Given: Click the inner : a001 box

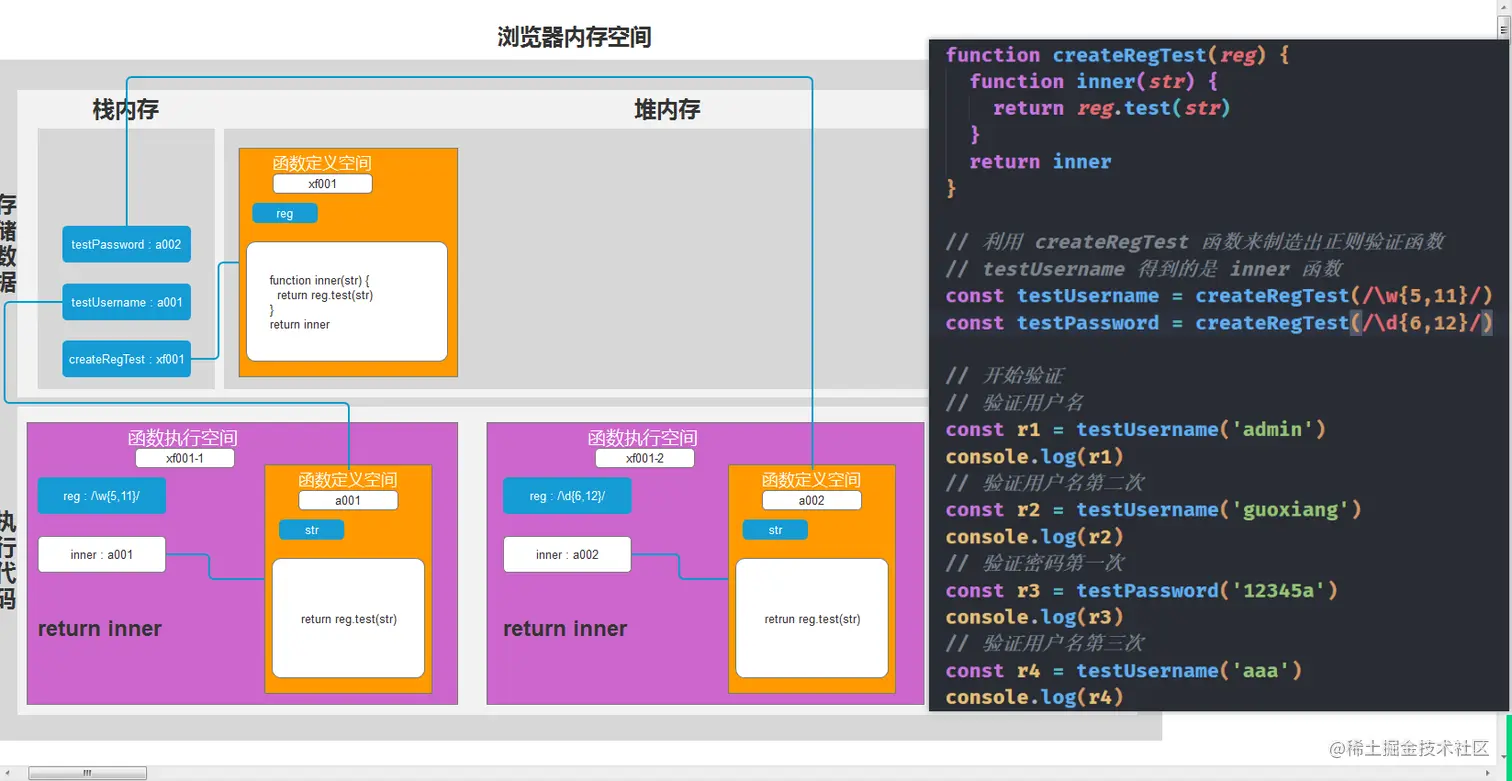Looking at the screenshot, I should pos(102,554).
